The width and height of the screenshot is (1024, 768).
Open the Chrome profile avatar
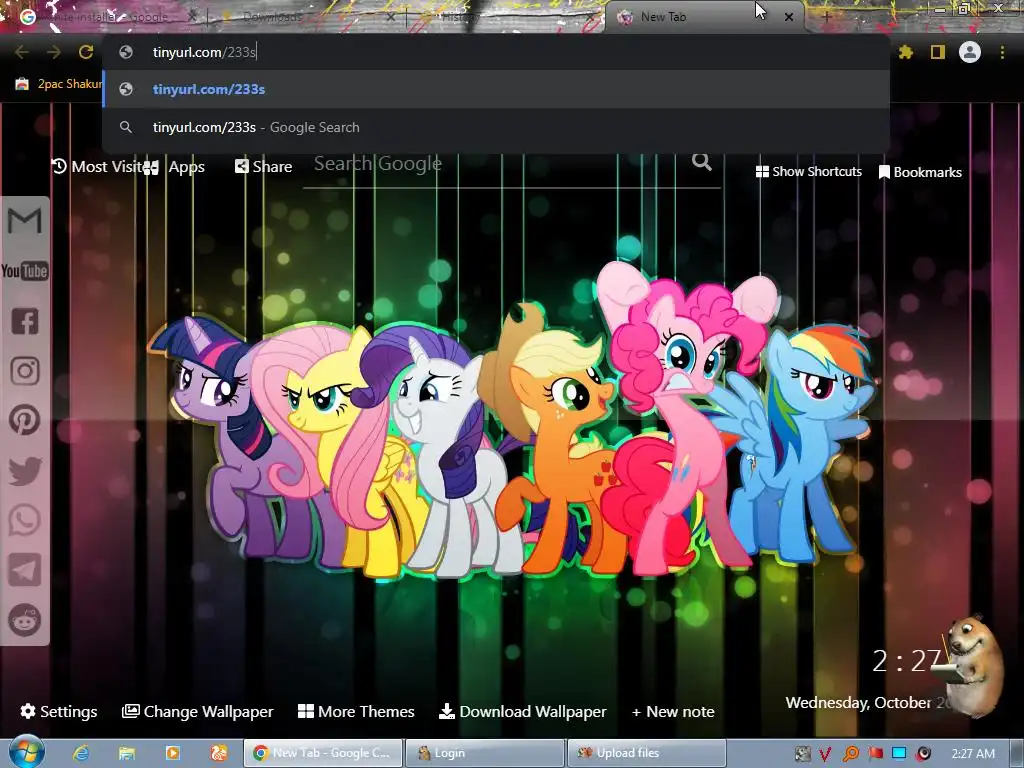point(970,52)
